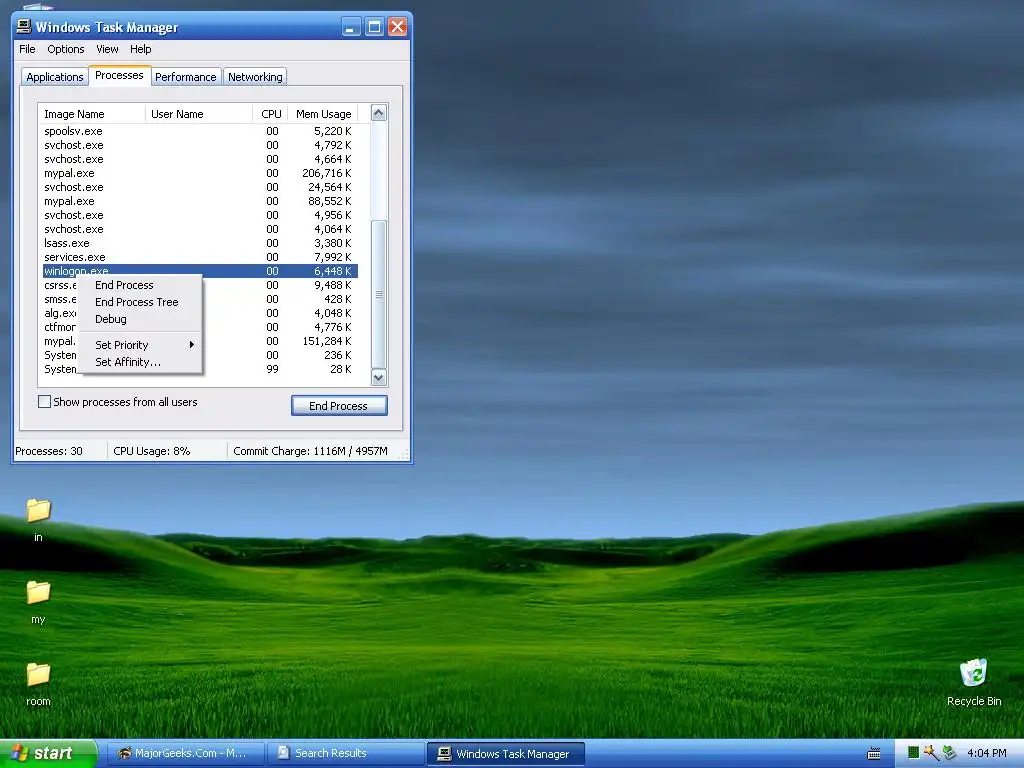Select the services.exe process row

coord(200,257)
